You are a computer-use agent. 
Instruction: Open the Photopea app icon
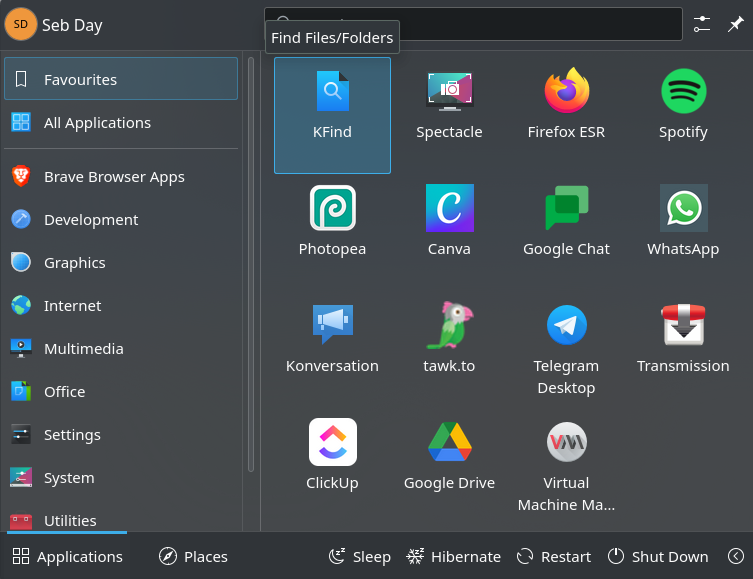pos(332,223)
